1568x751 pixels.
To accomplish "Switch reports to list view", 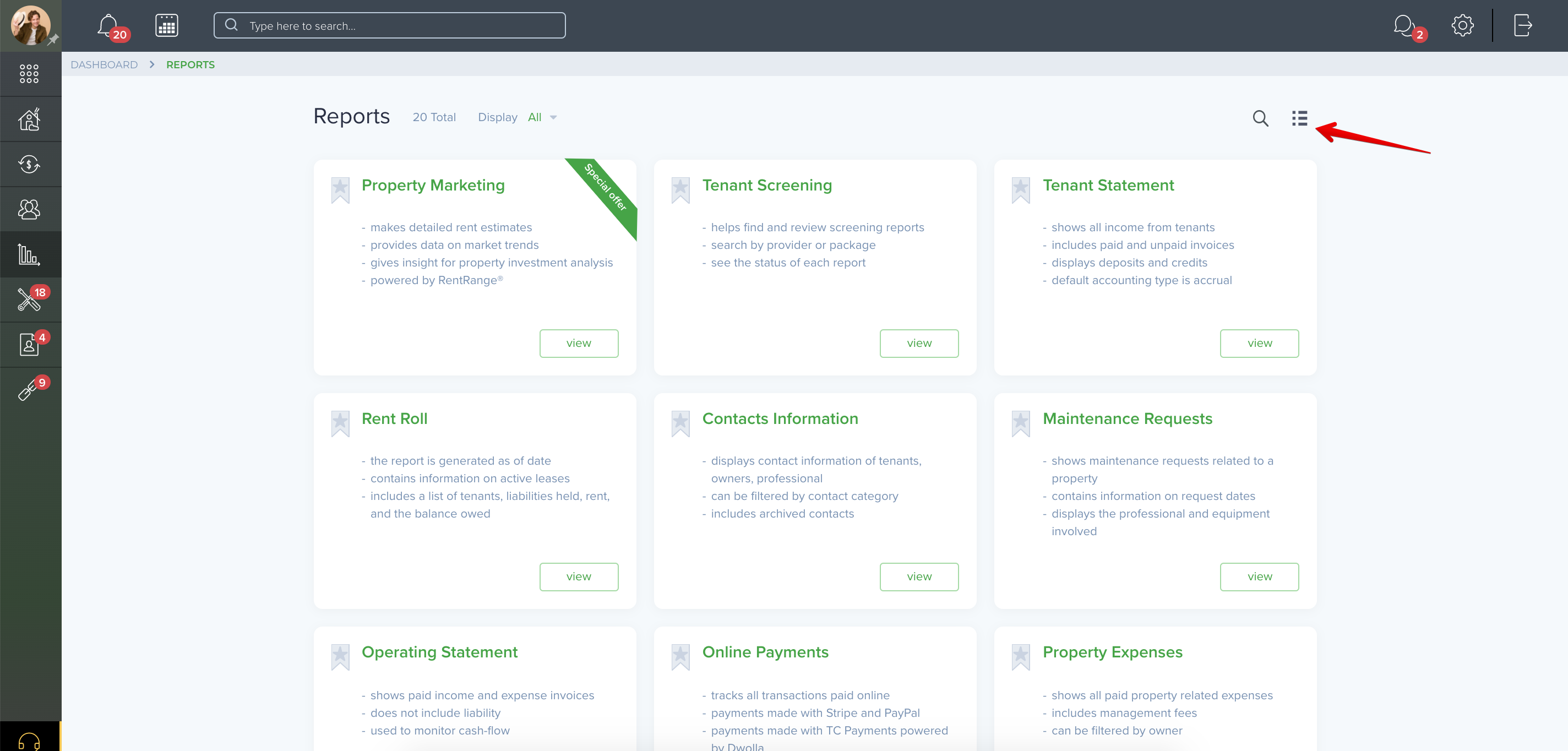I will (1299, 118).
